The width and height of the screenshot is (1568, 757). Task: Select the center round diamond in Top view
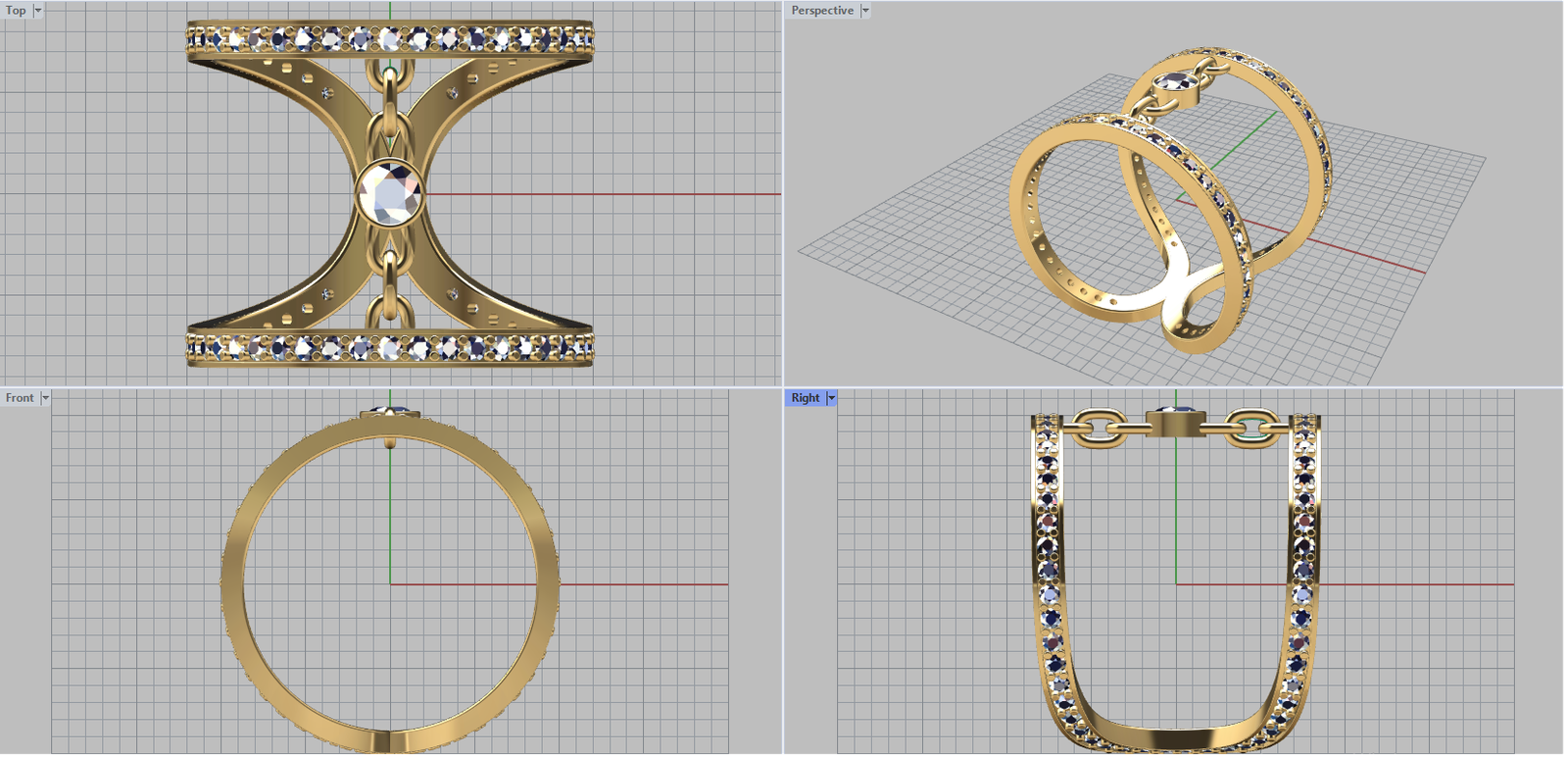tap(390, 192)
